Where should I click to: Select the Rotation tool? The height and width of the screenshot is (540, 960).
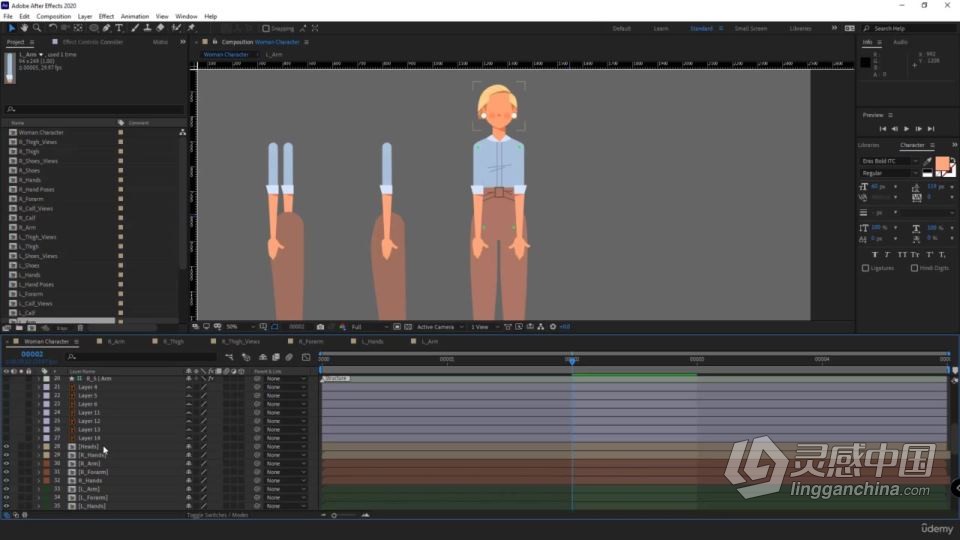click(x=53, y=28)
